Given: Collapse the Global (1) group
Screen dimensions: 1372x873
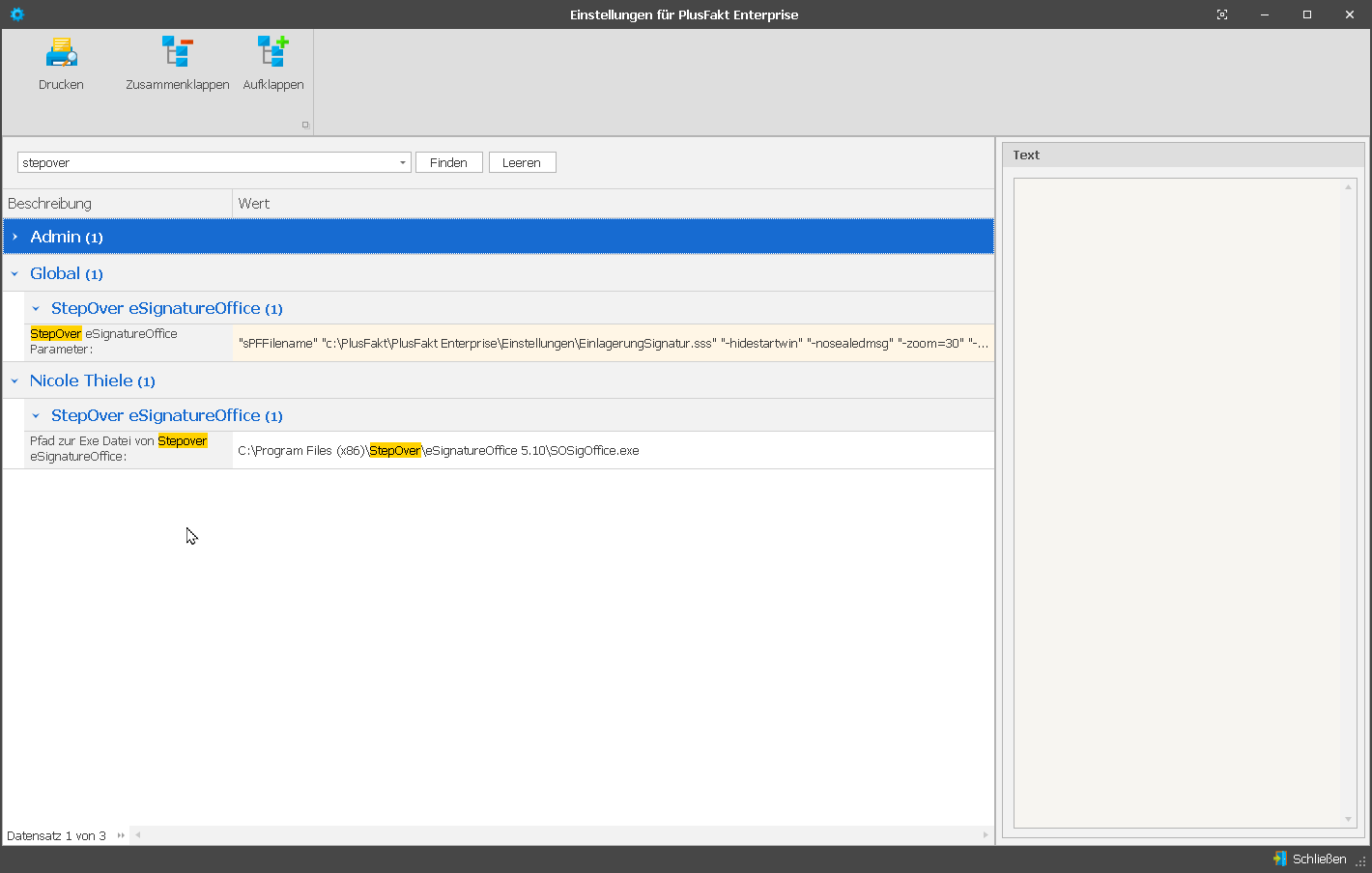Looking at the screenshot, I should click(x=14, y=274).
